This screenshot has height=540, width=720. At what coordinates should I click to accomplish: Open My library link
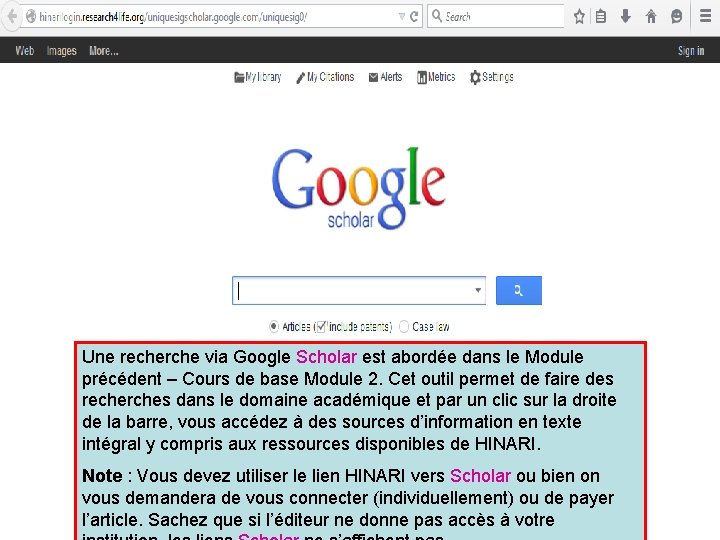(x=258, y=77)
